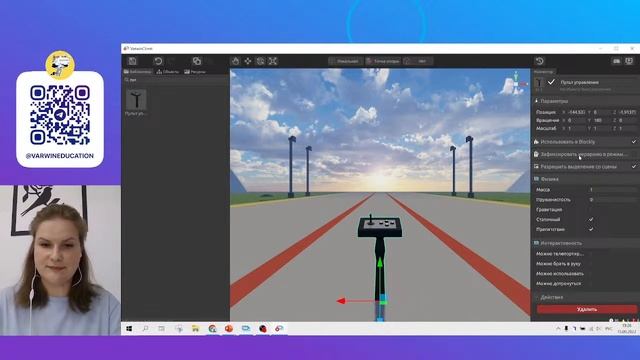Open the history clock icon above inspector
This screenshot has height=360, width=640.
tap(540, 61)
